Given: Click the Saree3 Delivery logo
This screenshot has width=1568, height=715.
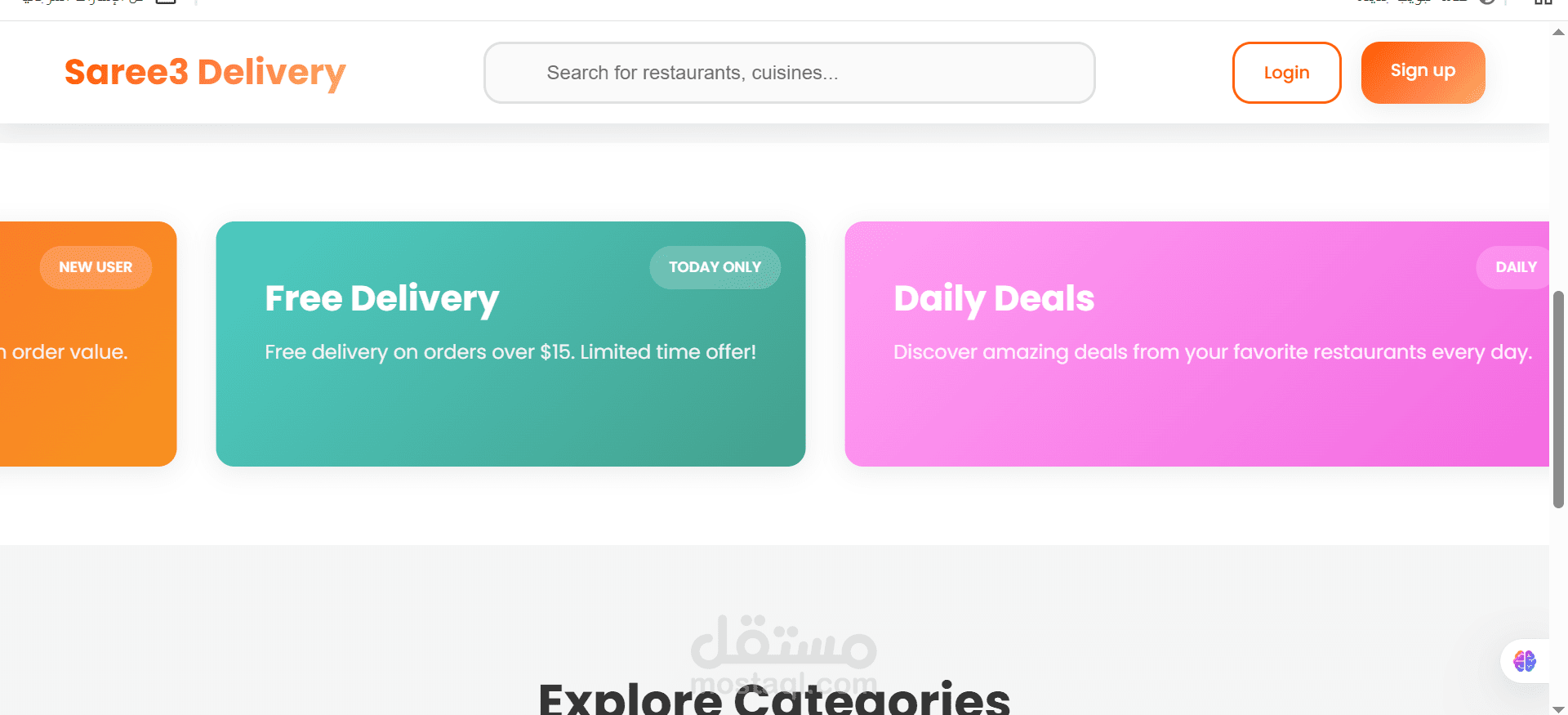Looking at the screenshot, I should point(205,73).
